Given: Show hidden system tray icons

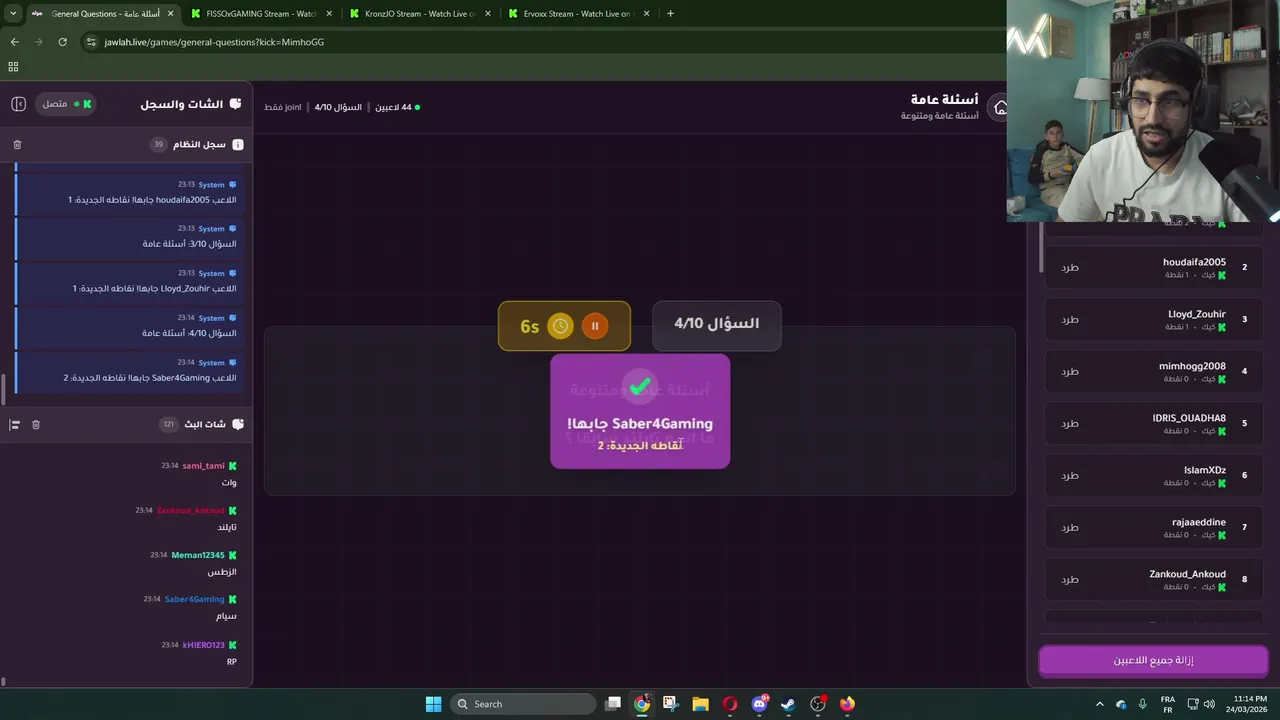Looking at the screenshot, I should pyautogui.click(x=1100, y=704).
